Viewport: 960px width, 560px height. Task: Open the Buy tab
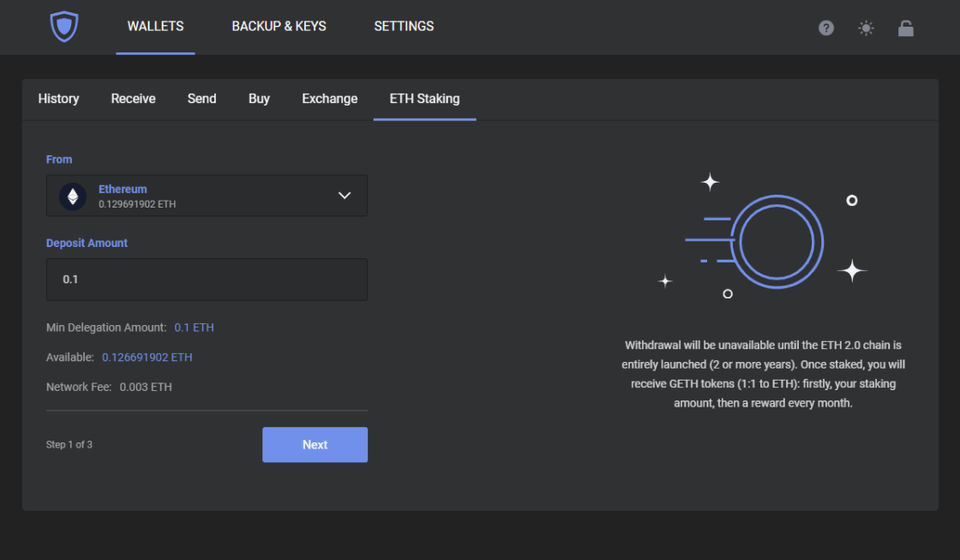pos(259,99)
